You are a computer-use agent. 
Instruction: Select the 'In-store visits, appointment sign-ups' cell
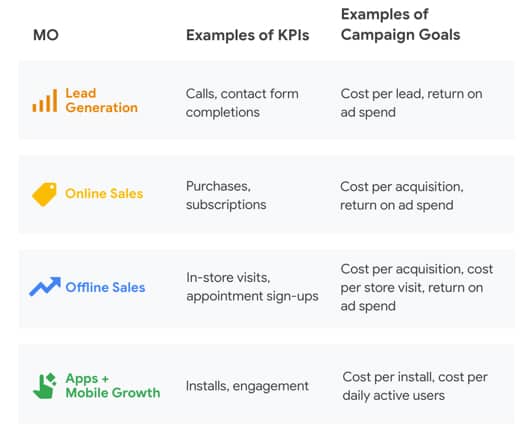[252, 287]
